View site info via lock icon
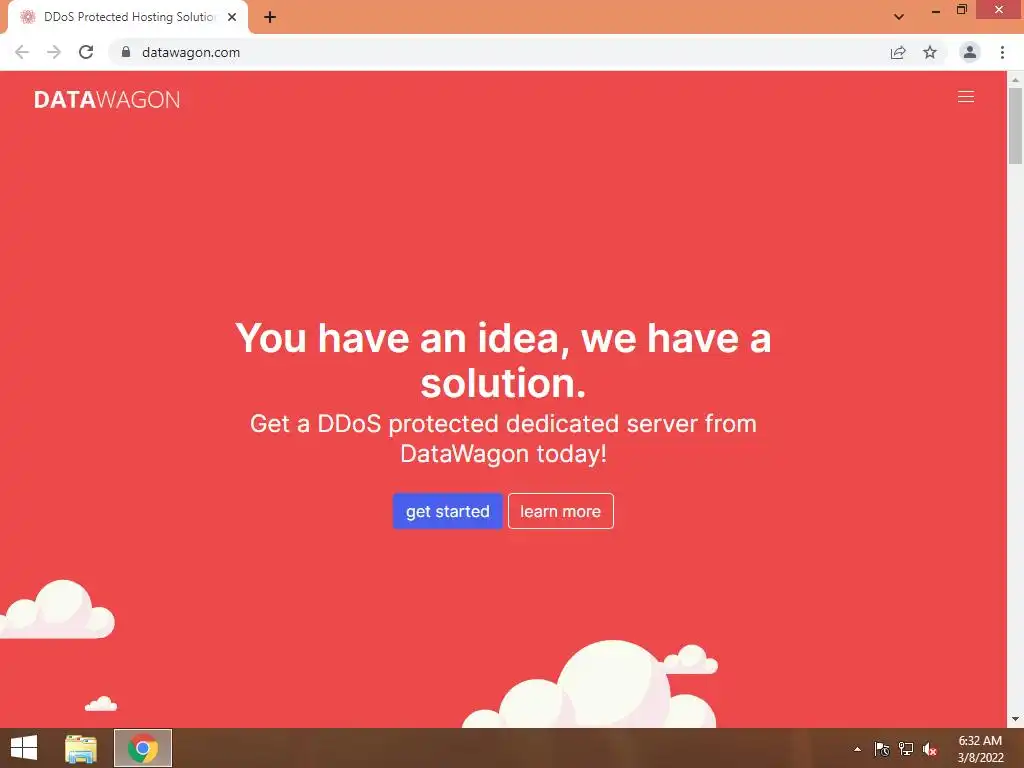Screen dimensions: 1024x768 (126, 52)
